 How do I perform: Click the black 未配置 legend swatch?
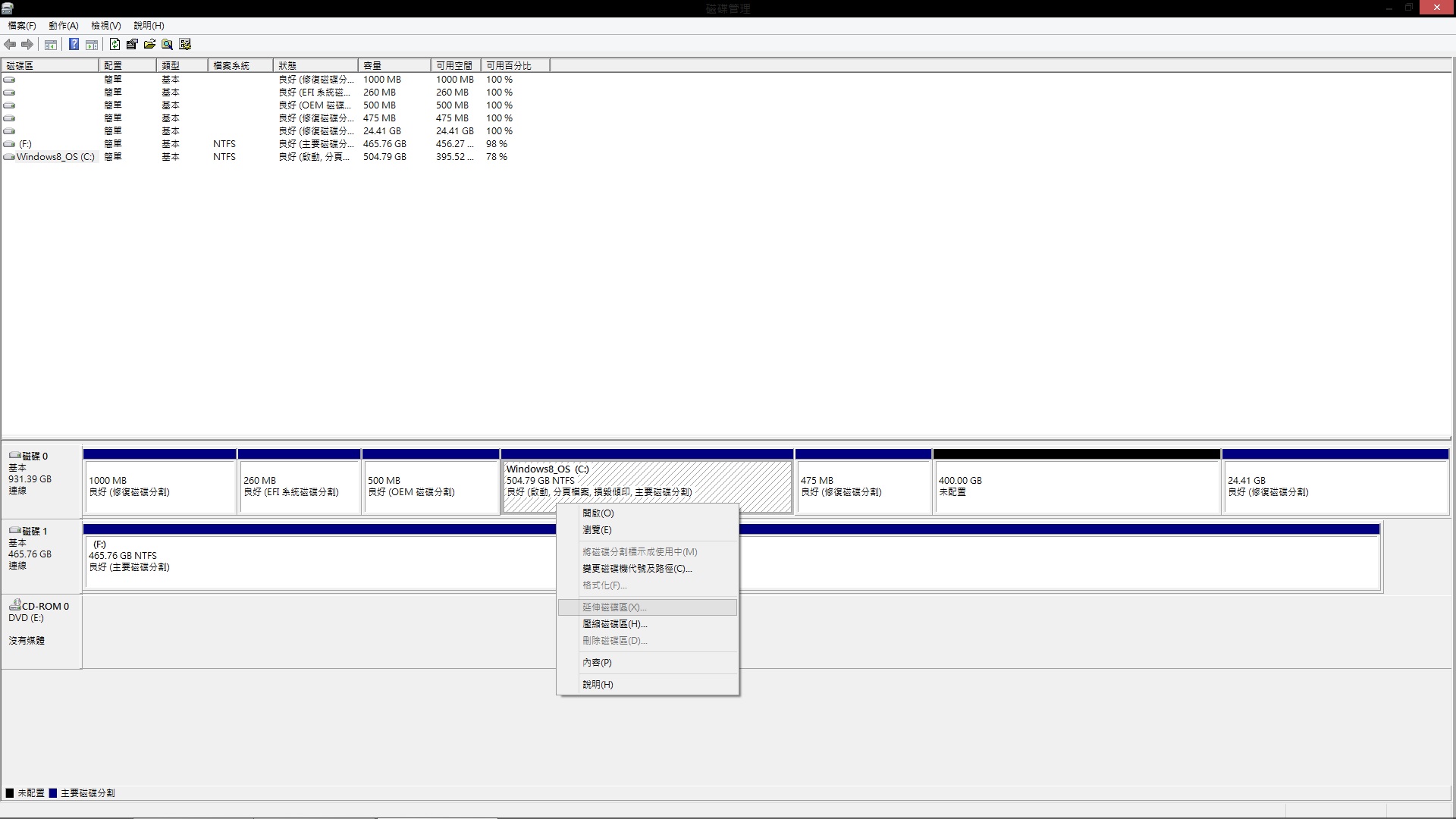(x=10, y=793)
